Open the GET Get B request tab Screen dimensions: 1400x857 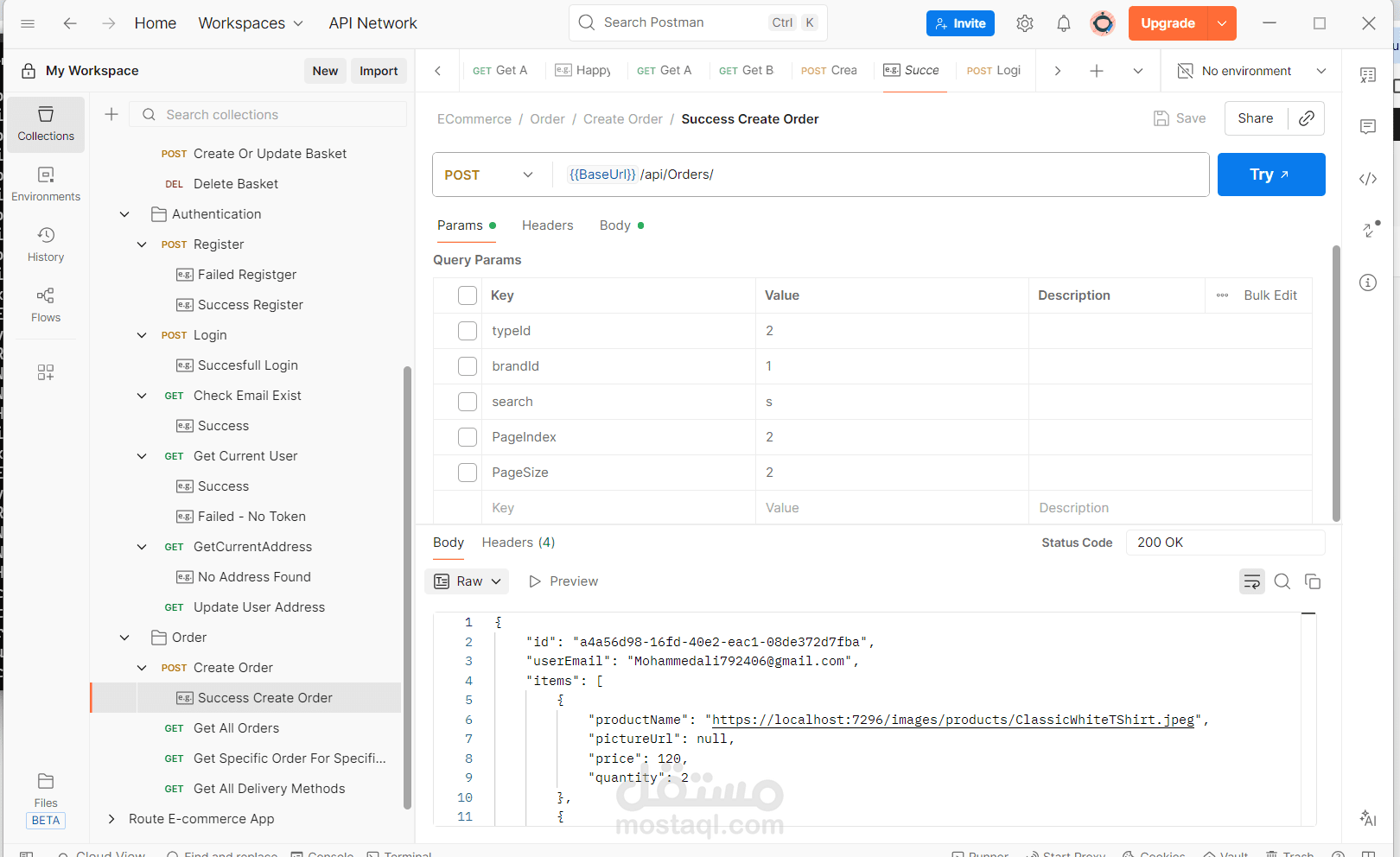[x=746, y=71]
